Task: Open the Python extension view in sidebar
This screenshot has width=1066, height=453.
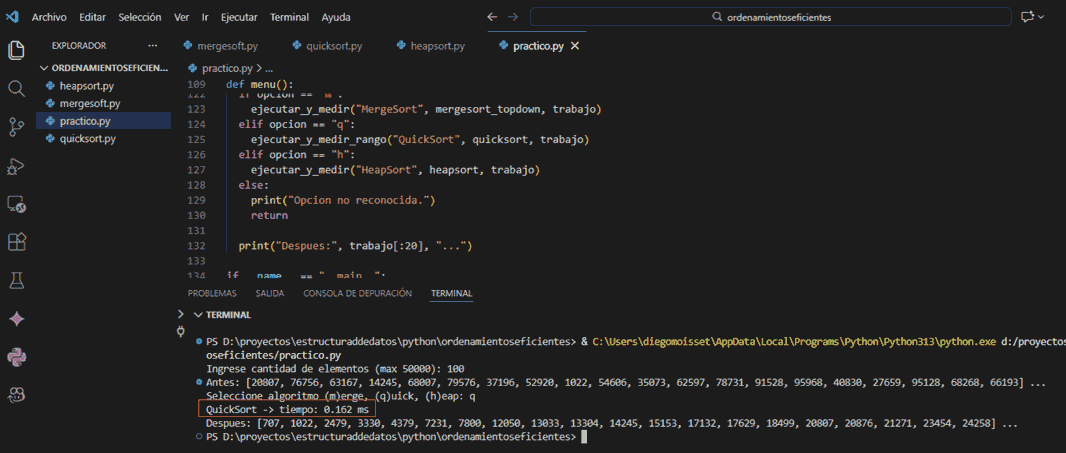Action: [x=16, y=357]
